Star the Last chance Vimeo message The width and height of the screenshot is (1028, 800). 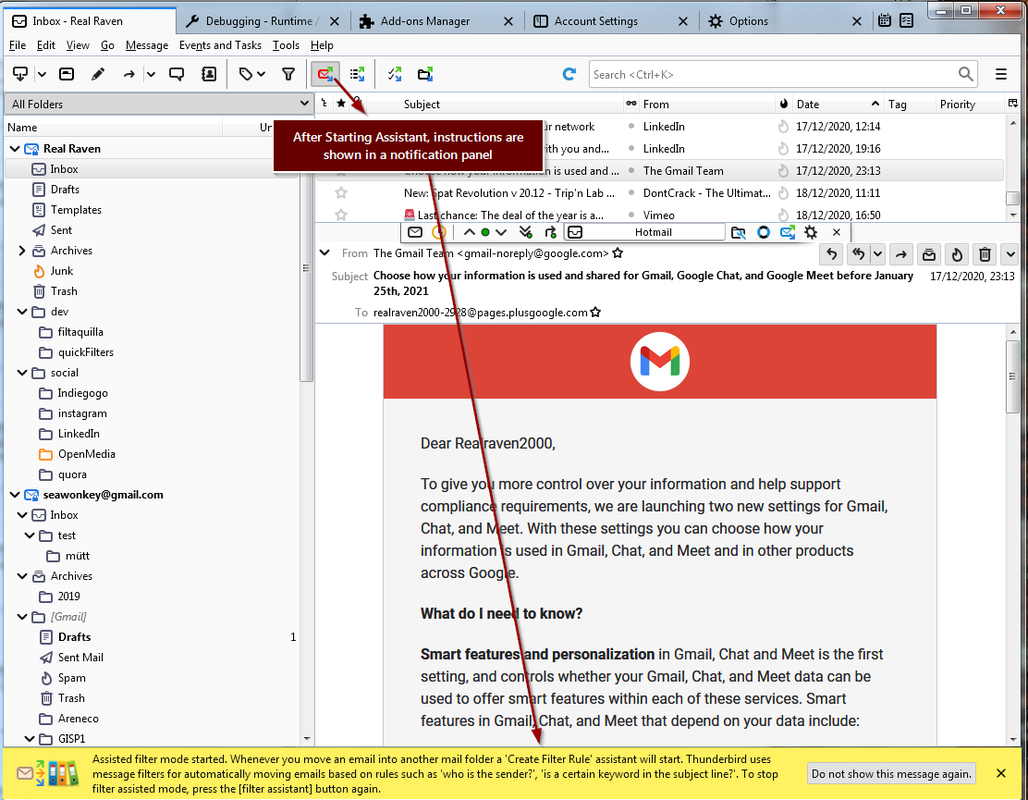point(341,214)
